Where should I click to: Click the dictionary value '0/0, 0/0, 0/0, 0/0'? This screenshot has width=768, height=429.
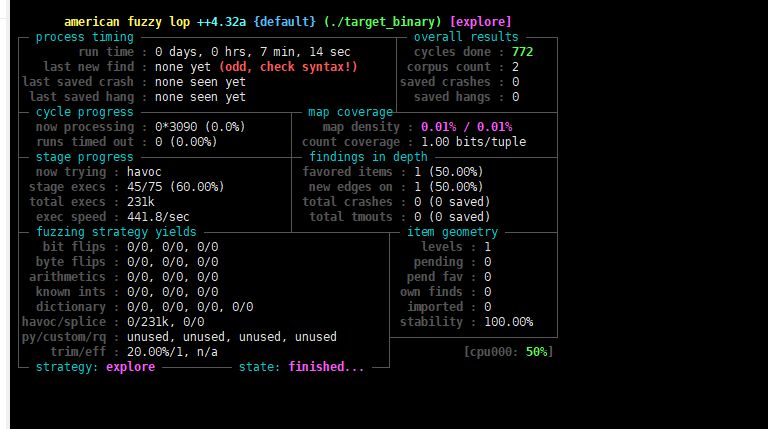click(x=190, y=307)
